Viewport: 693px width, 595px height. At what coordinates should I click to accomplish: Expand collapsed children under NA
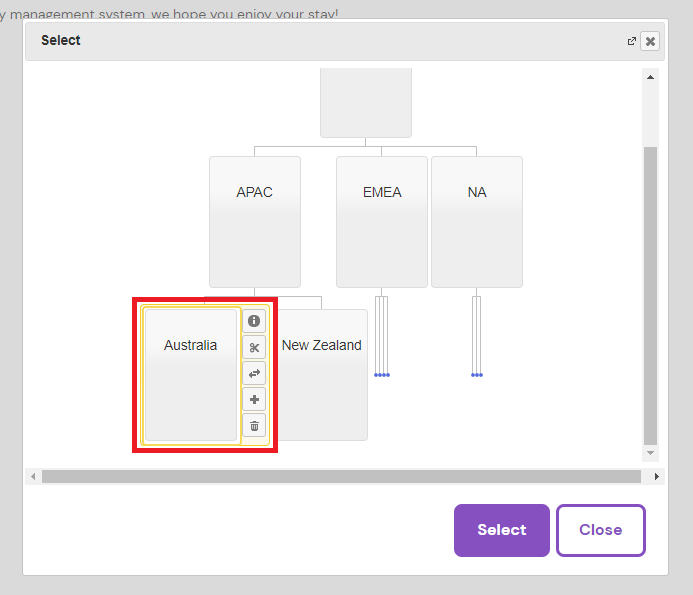[x=476, y=375]
